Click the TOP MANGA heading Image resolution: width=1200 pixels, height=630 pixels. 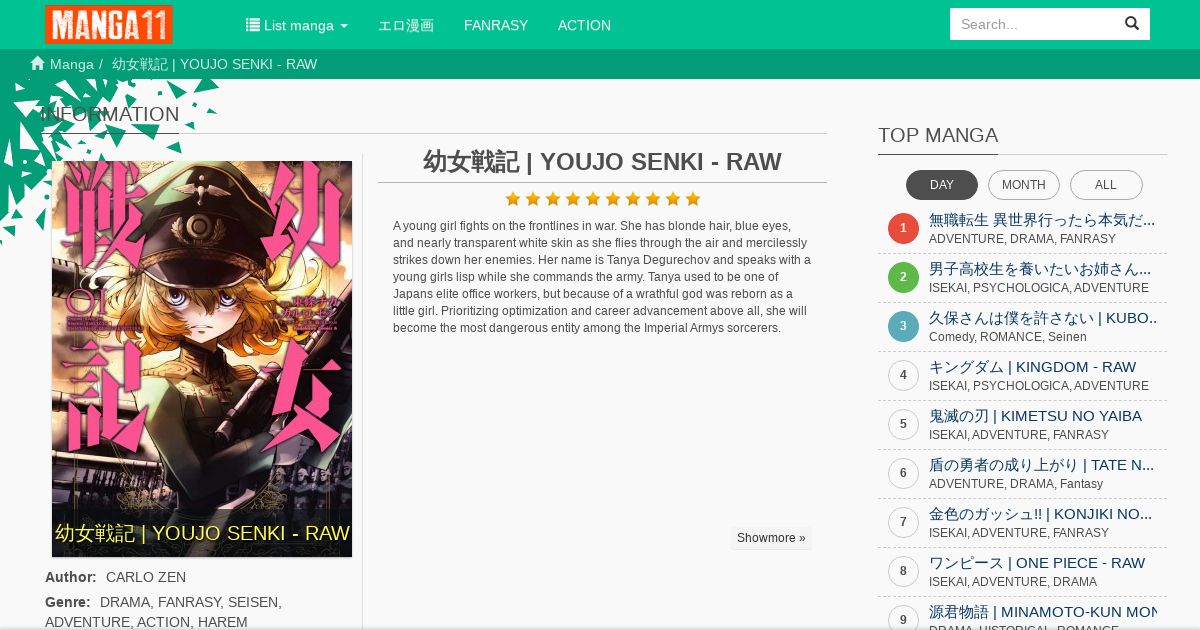[x=938, y=135]
